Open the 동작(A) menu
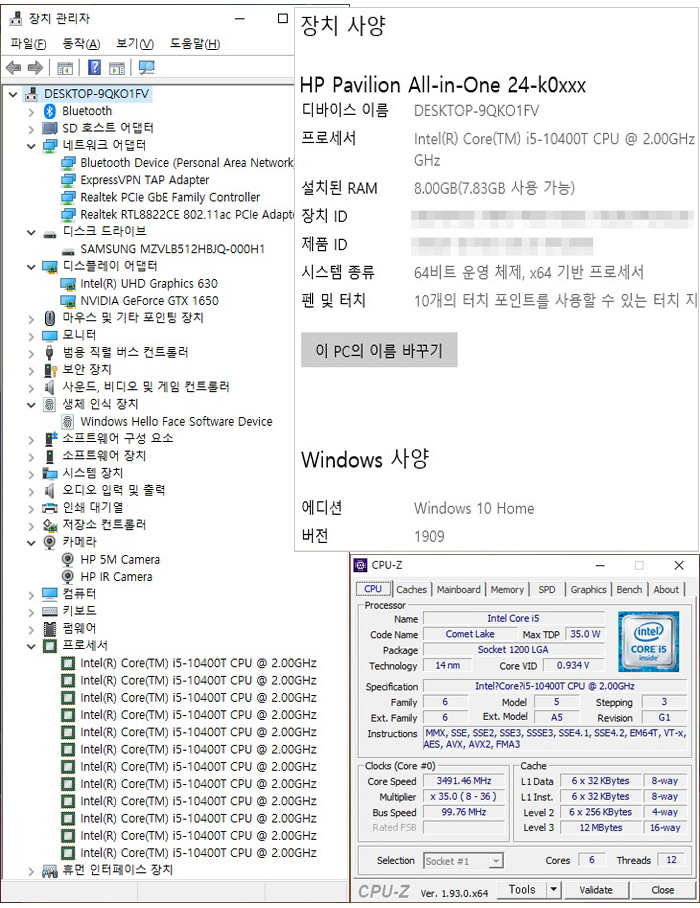Viewport: 700px width, 908px height. click(81, 44)
